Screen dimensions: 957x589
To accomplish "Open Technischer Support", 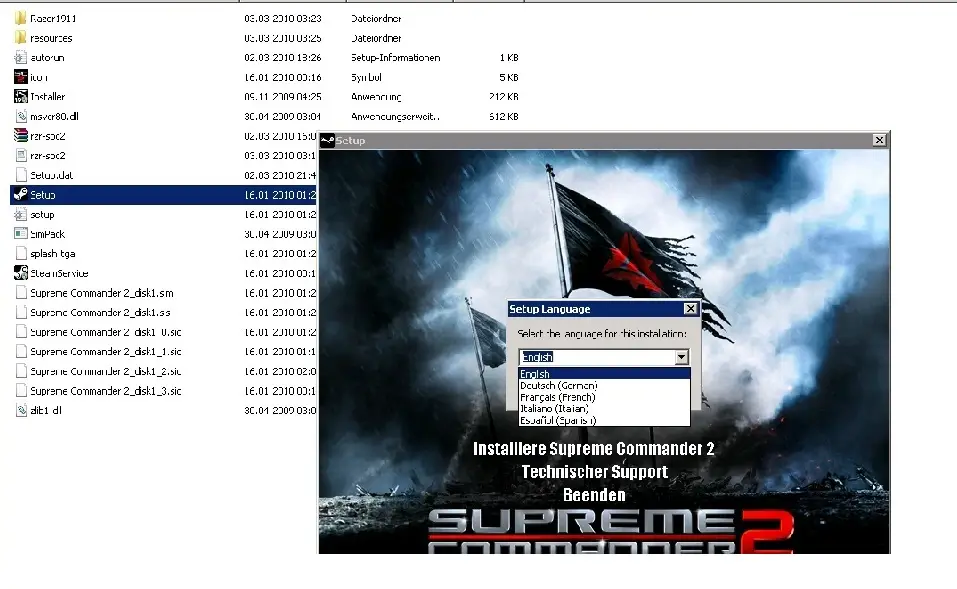I will click(594, 472).
